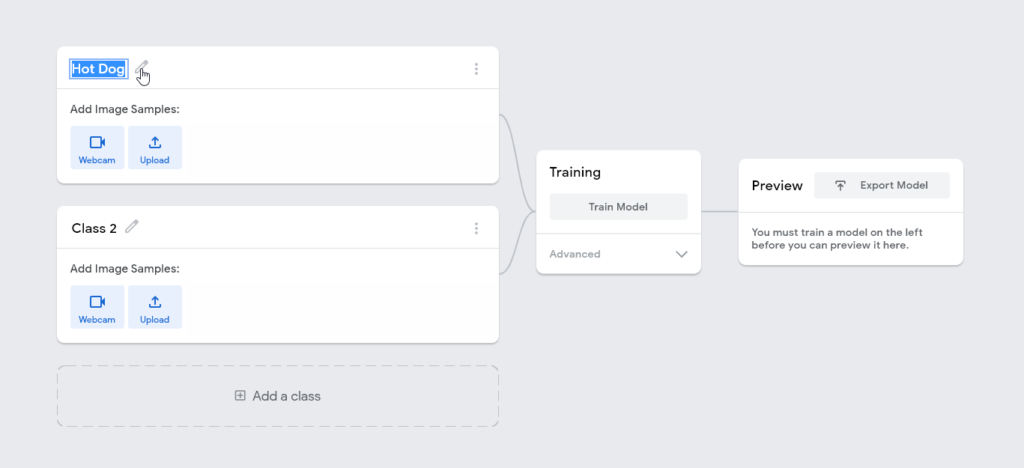The image size is (1024, 468).
Task: Click the Add a class text label
Action: 287,396
